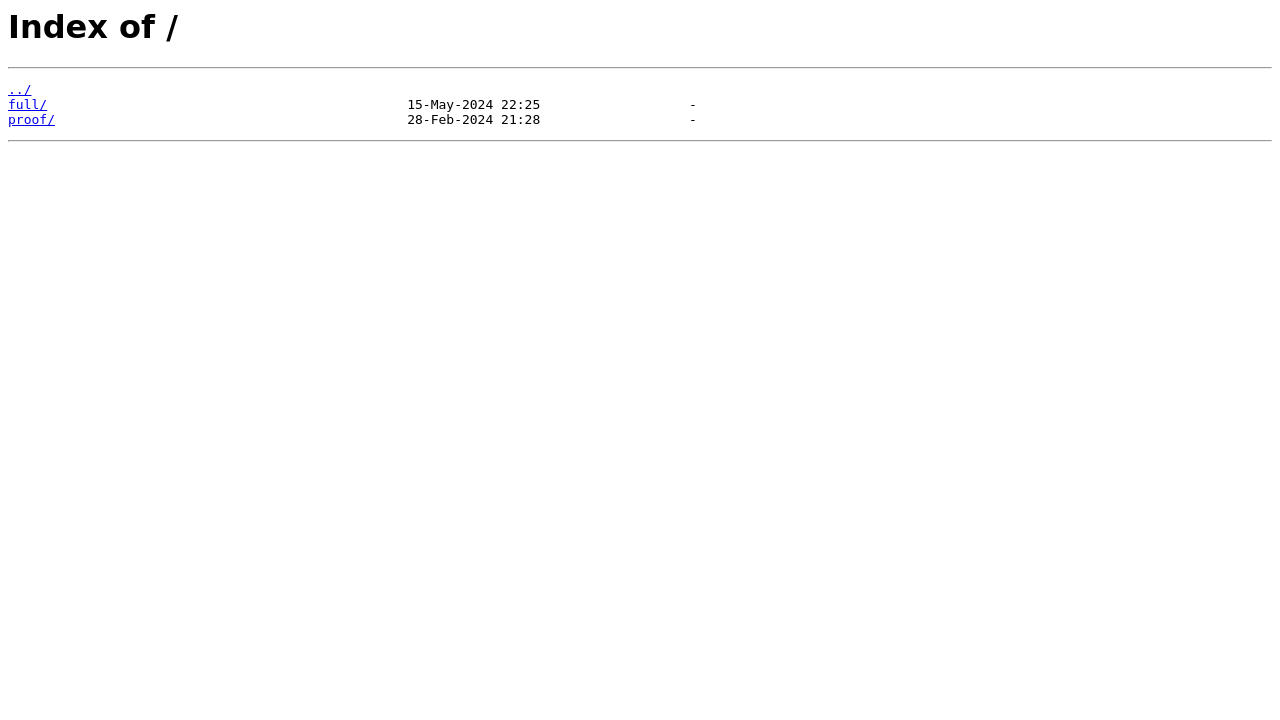This screenshot has height=720, width=1280.
Task: Open the proof/ directory link
Action: coord(31,120)
